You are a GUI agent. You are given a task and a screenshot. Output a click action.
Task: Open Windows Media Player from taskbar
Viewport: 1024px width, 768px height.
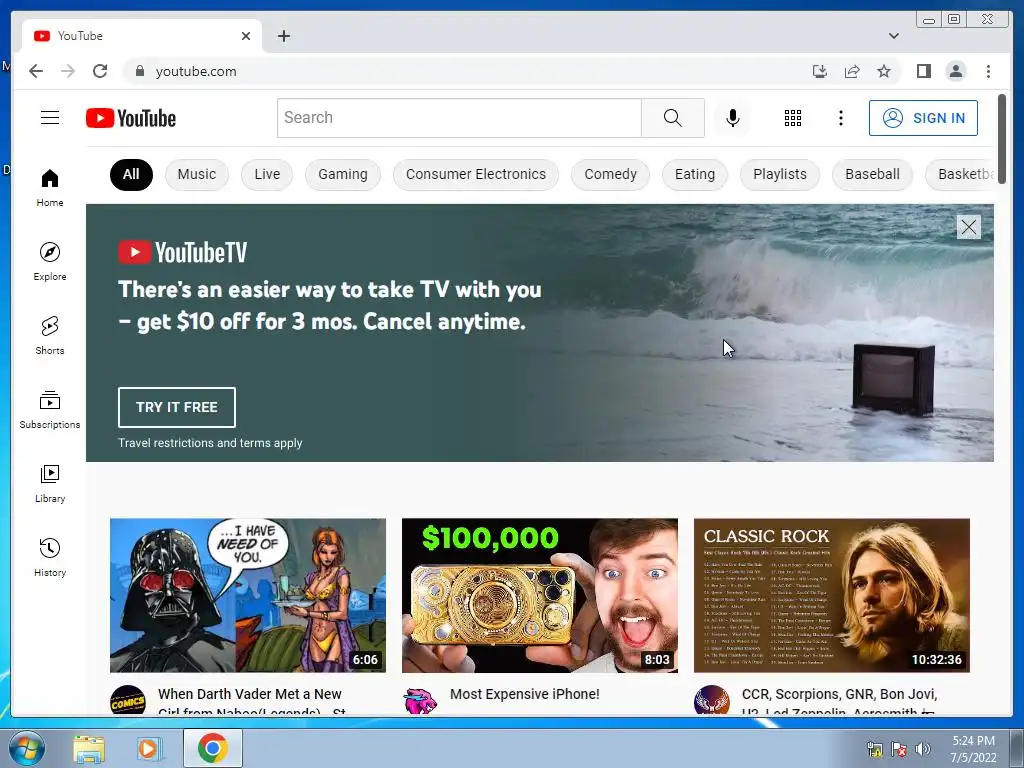click(148, 748)
